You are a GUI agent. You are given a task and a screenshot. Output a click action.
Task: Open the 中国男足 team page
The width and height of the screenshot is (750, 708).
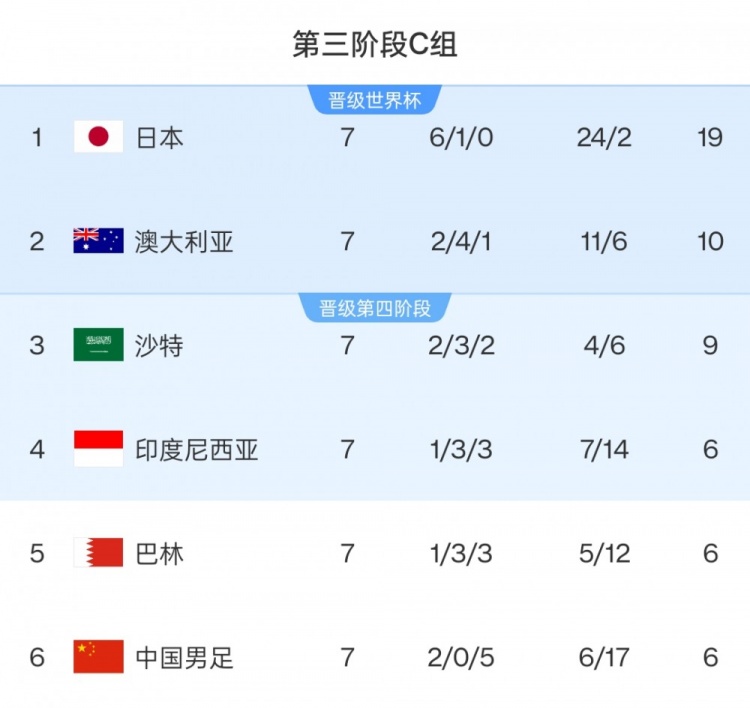coord(184,657)
